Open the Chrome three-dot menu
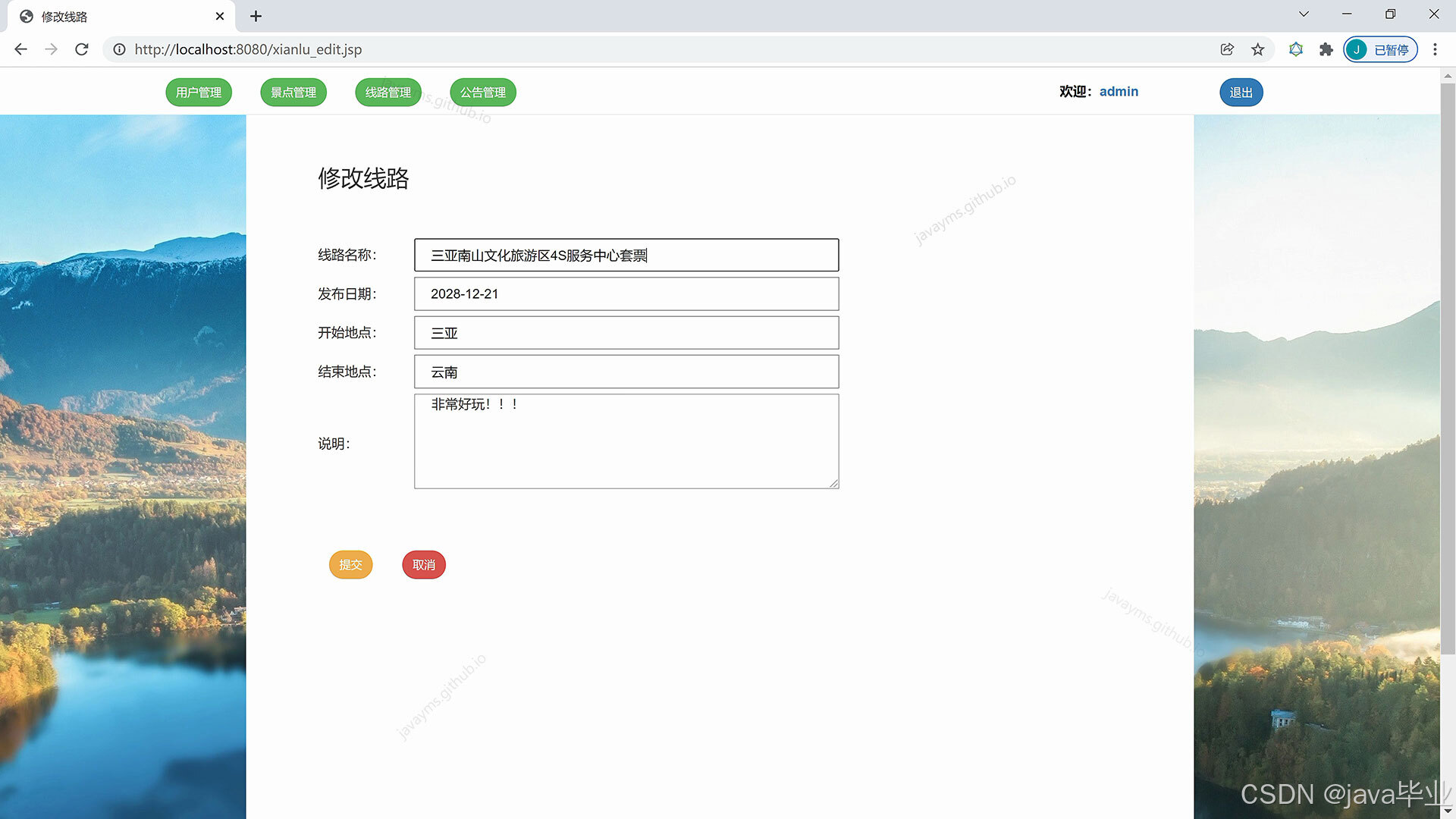1456x819 pixels. (x=1435, y=49)
